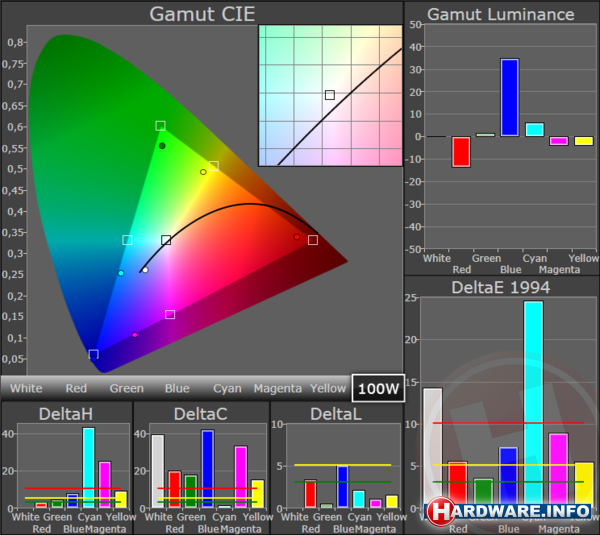Click the cyan bar in DeltaH chart
Image resolution: width=600 pixels, height=535 pixels.
[x=88, y=468]
